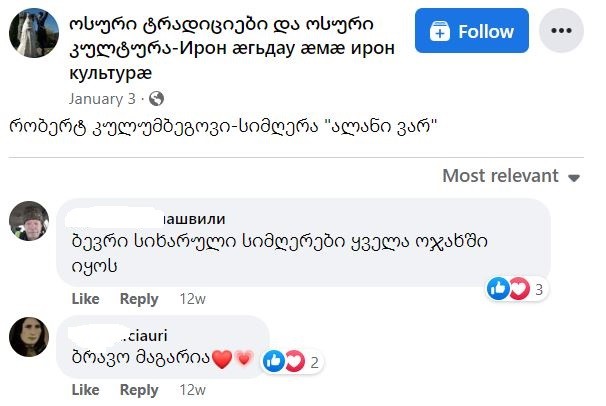Open the three-dots post options menu
This screenshot has width=606, height=406.
tap(560, 32)
